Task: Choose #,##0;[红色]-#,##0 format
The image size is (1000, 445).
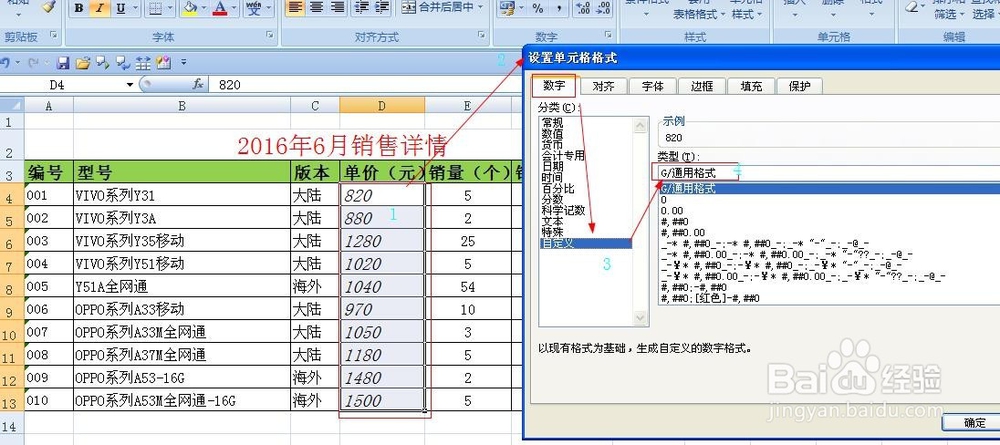Action: 710,298
